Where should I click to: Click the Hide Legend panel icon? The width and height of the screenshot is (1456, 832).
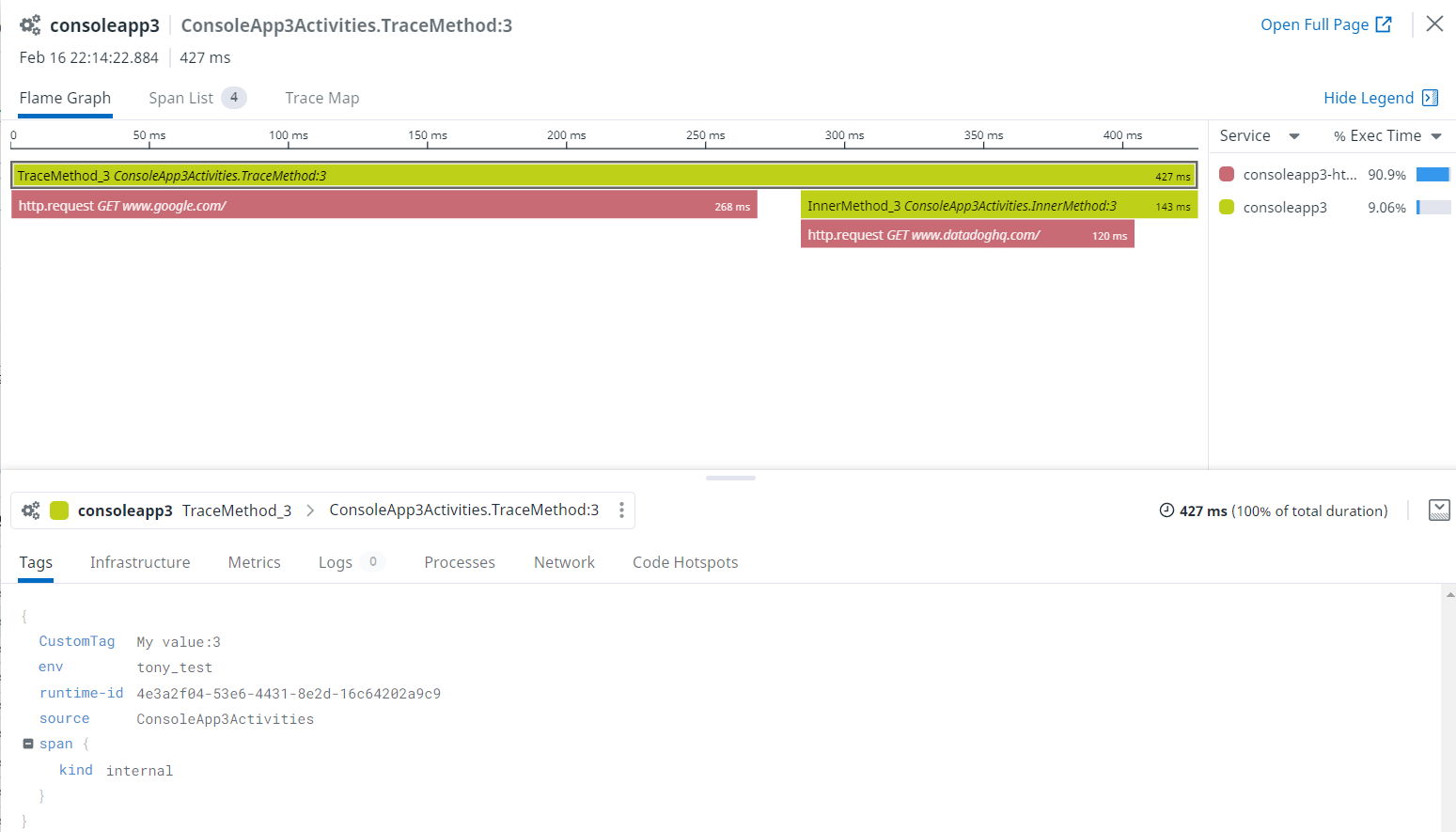coord(1431,98)
